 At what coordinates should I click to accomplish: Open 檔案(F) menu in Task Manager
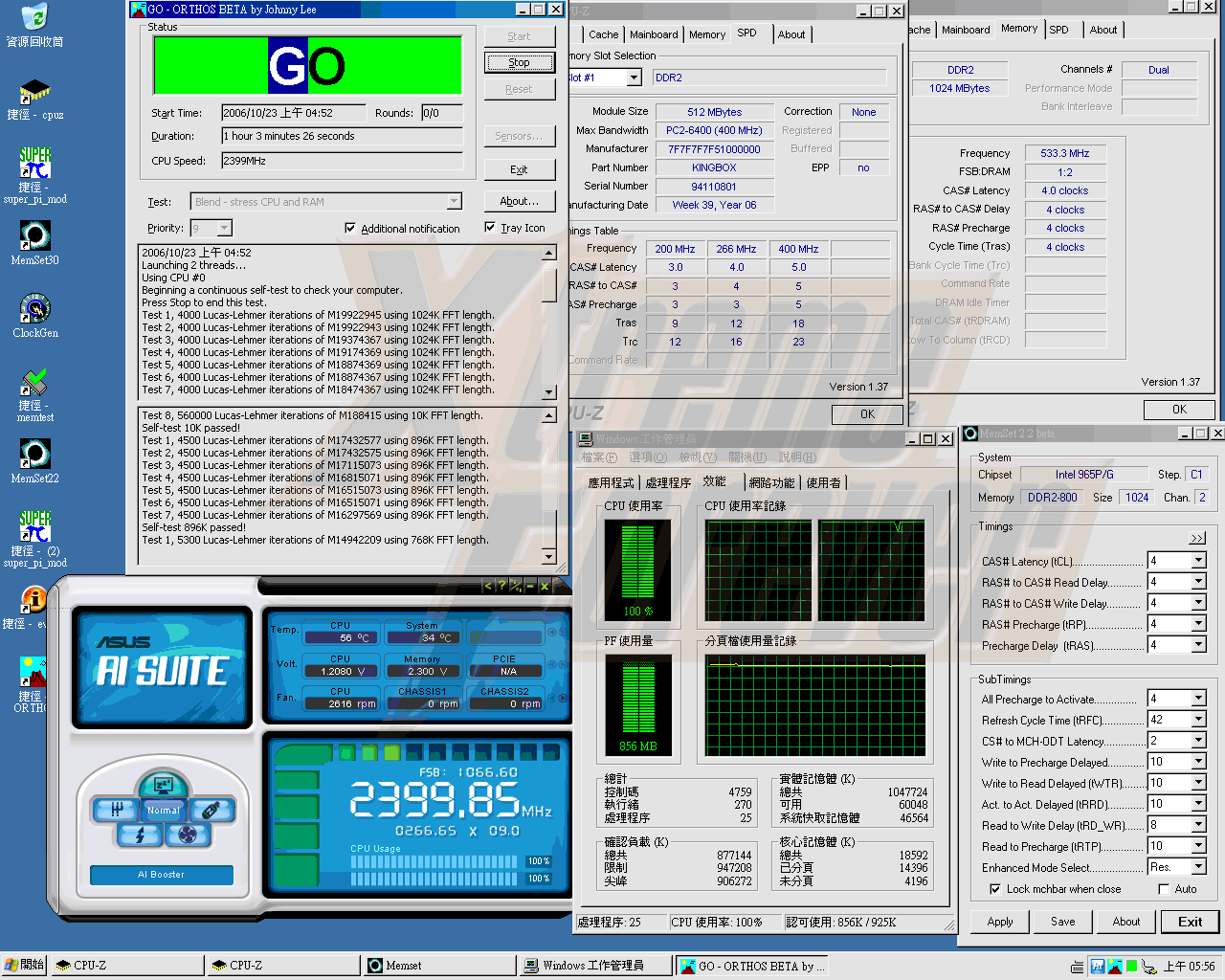click(x=599, y=457)
